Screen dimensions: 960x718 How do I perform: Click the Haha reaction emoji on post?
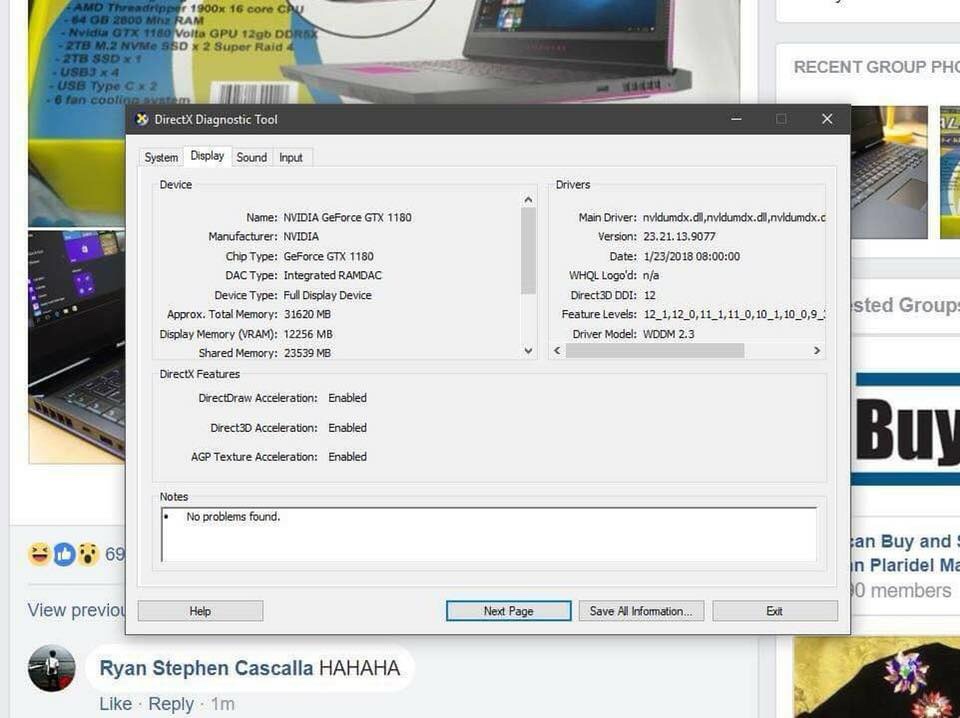[39, 555]
